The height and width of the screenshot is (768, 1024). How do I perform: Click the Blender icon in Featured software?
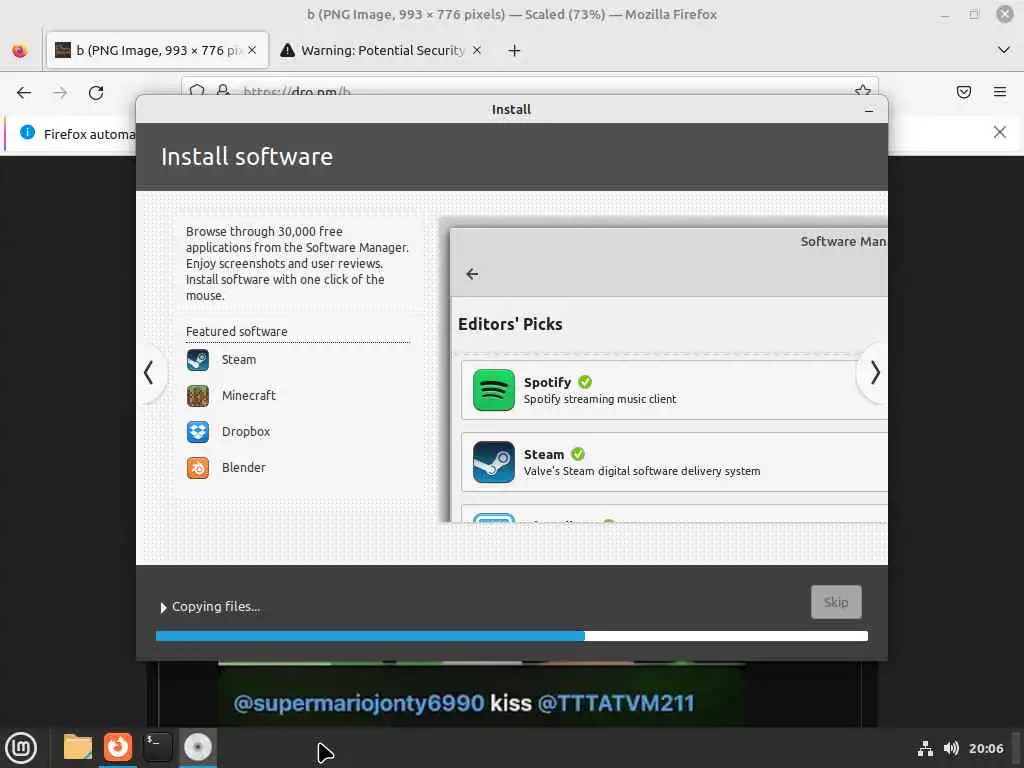[198, 468]
